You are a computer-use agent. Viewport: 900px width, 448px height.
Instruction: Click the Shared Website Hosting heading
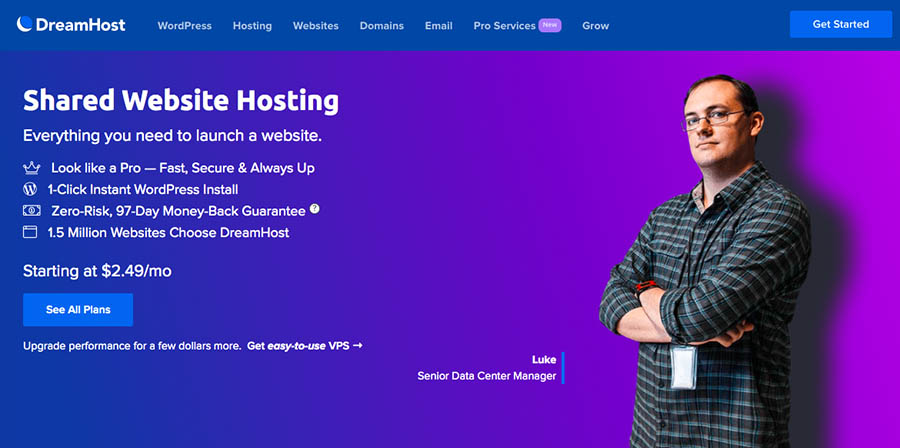(x=181, y=101)
